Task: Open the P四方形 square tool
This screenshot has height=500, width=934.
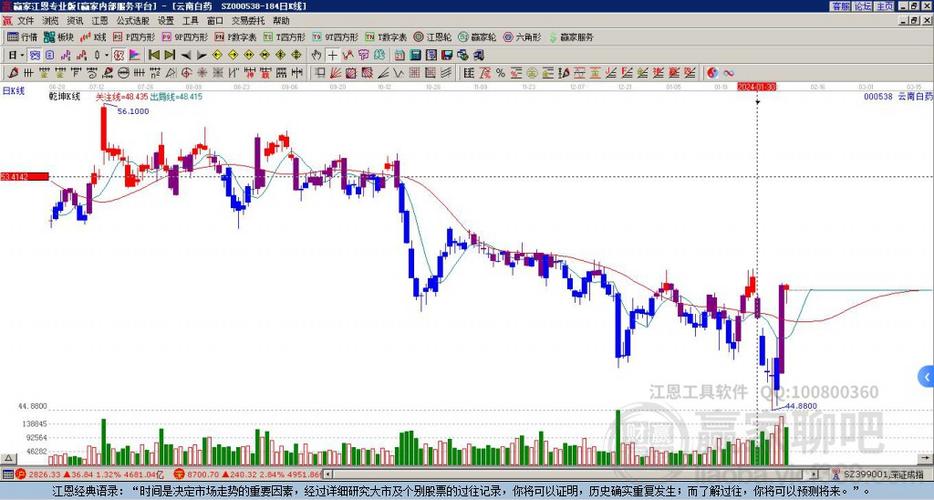Action: click(133, 37)
